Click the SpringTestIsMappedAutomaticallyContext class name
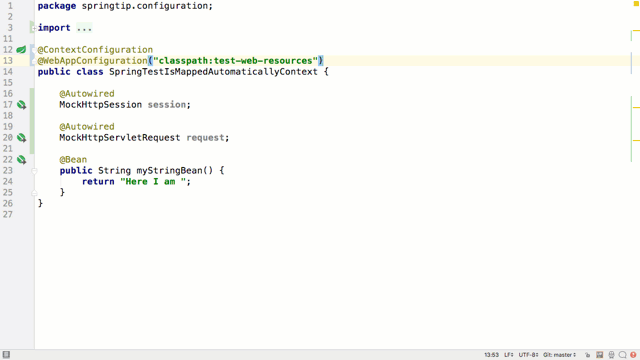The width and height of the screenshot is (640, 360). [x=213, y=72]
